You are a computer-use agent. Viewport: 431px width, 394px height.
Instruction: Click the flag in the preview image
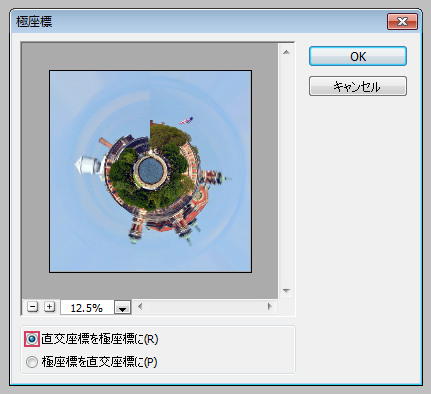[x=187, y=120]
